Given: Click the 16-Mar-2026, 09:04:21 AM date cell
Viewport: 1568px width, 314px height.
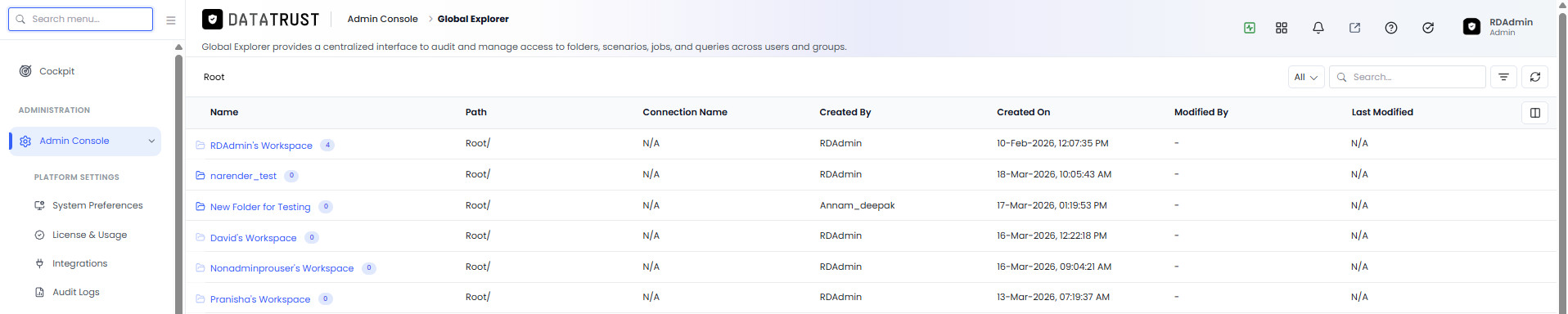Looking at the screenshot, I should [x=1054, y=267].
